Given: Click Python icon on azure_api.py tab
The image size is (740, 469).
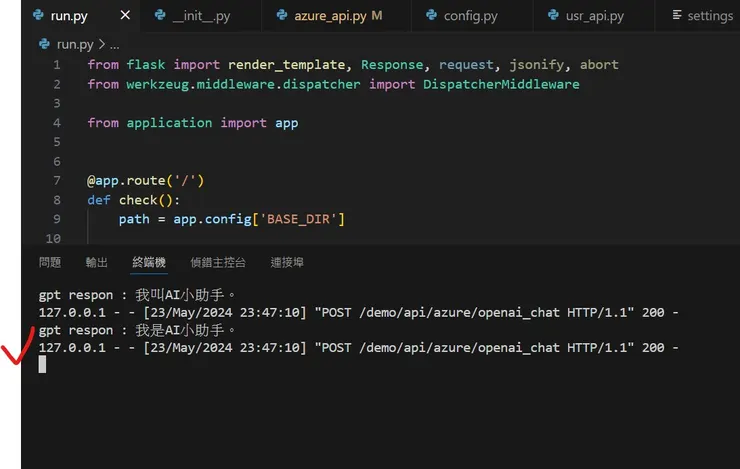Looking at the screenshot, I should (282, 15).
